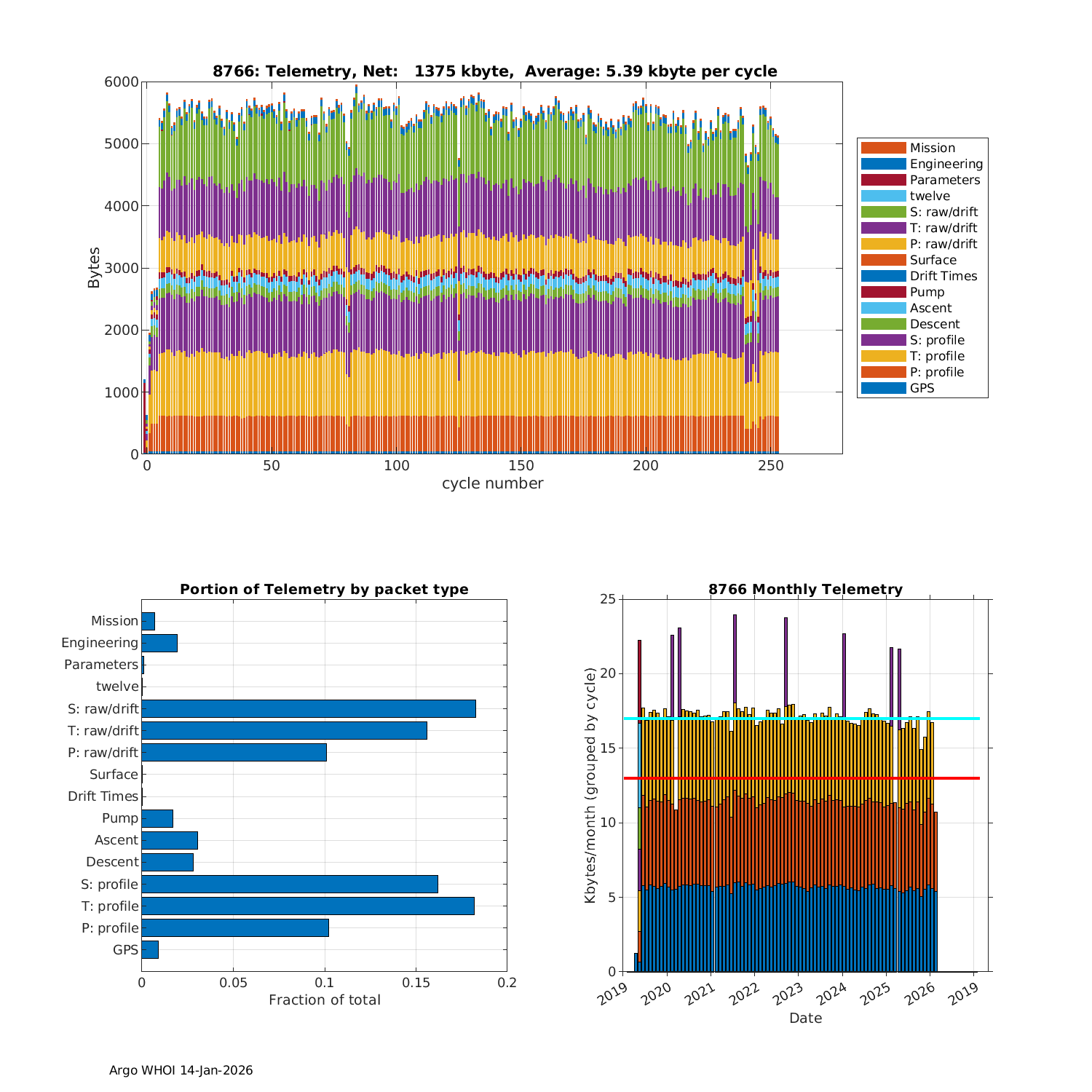Select the 'Portion of Telemetry by packet type' title
The height and width of the screenshot is (1092, 1092).
point(324,589)
